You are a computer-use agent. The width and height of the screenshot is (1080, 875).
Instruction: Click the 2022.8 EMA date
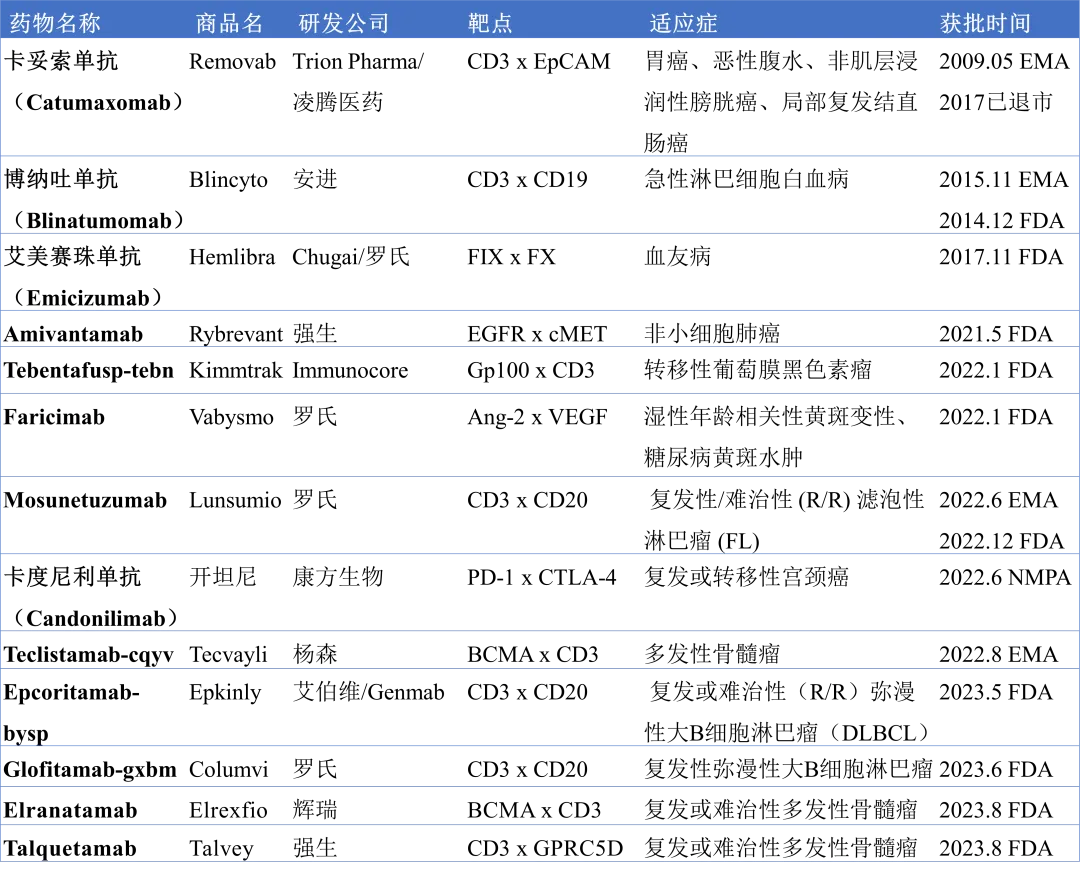[x=998, y=655]
